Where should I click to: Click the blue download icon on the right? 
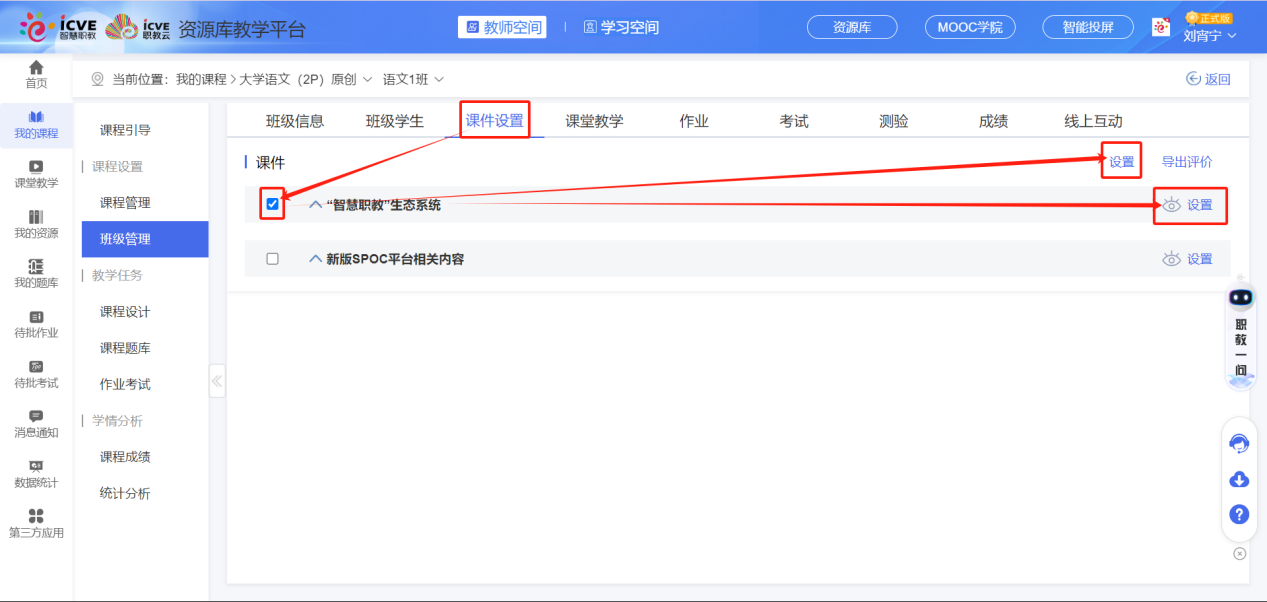(x=1239, y=479)
